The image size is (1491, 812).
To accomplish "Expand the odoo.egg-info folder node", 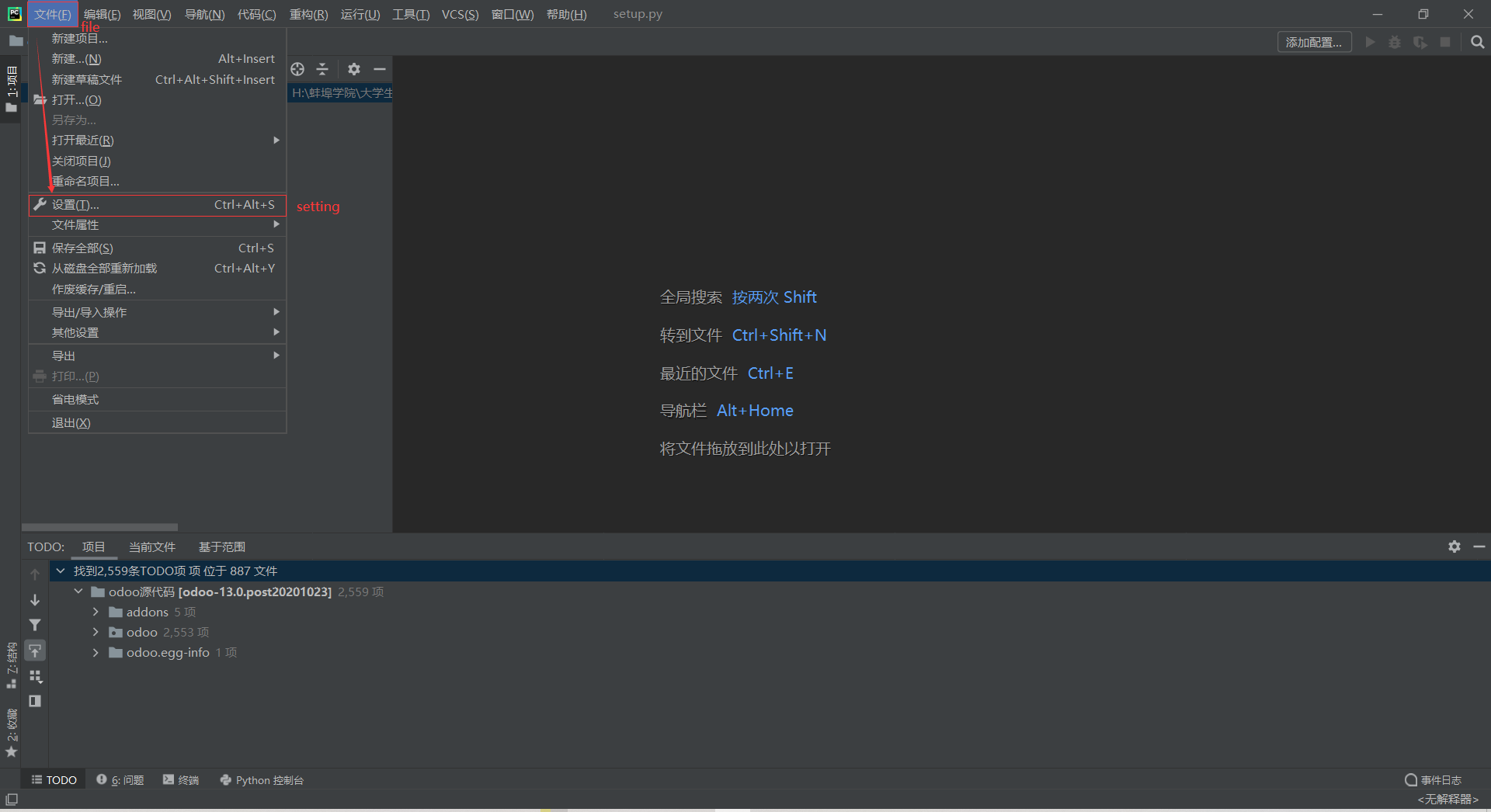I will click(96, 652).
